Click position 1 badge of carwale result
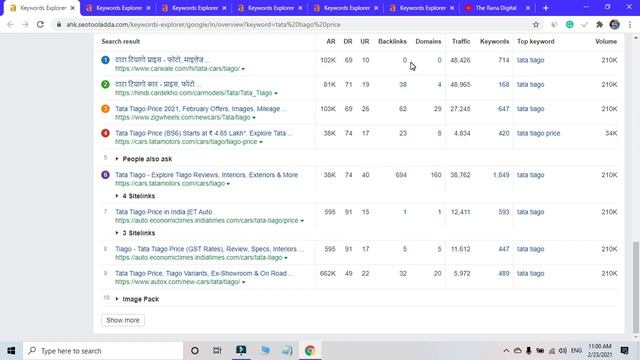Image resolution: width=640 pixels, height=360 pixels. pos(105,60)
